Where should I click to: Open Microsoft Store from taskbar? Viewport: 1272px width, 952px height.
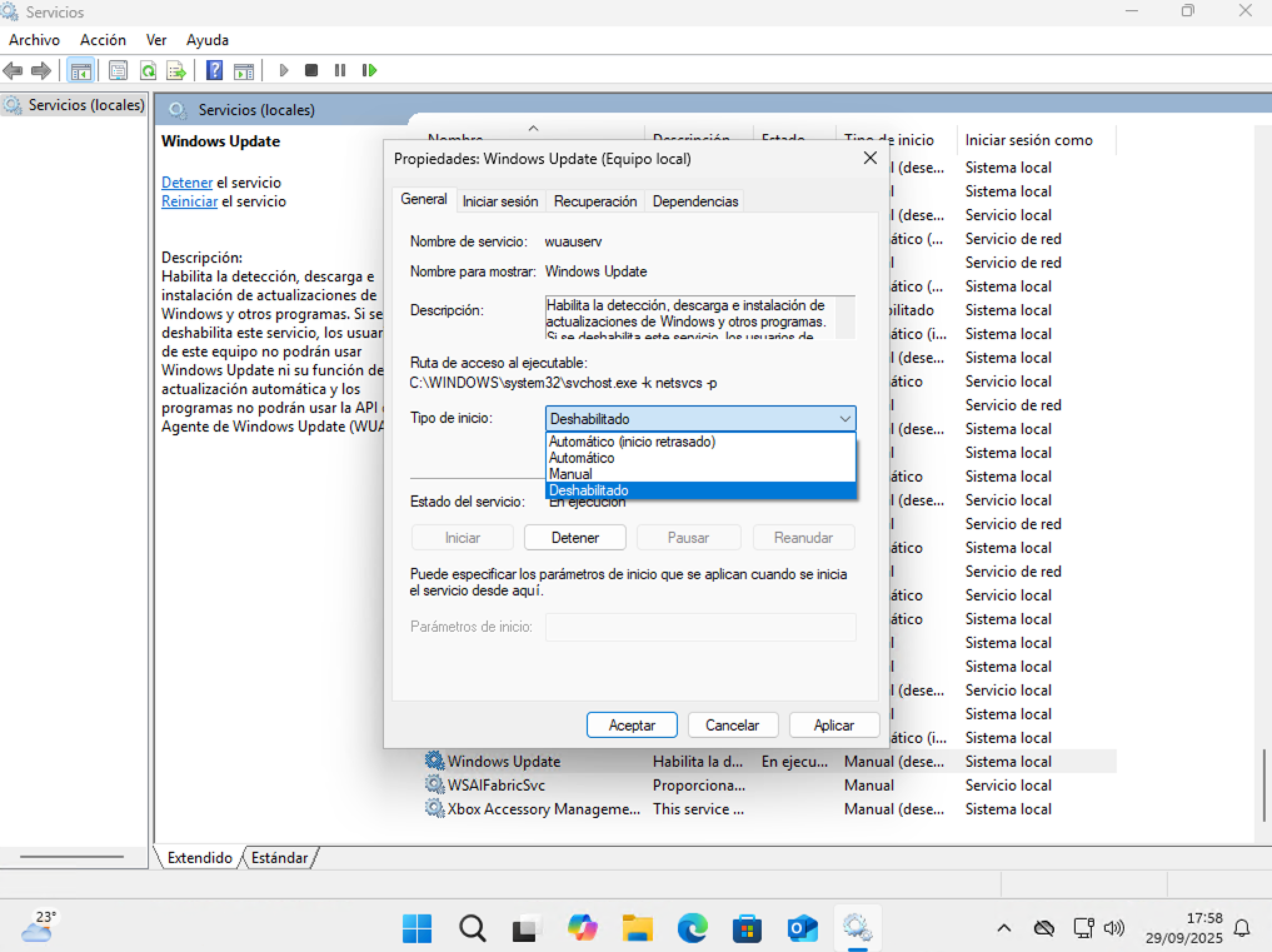(x=747, y=928)
